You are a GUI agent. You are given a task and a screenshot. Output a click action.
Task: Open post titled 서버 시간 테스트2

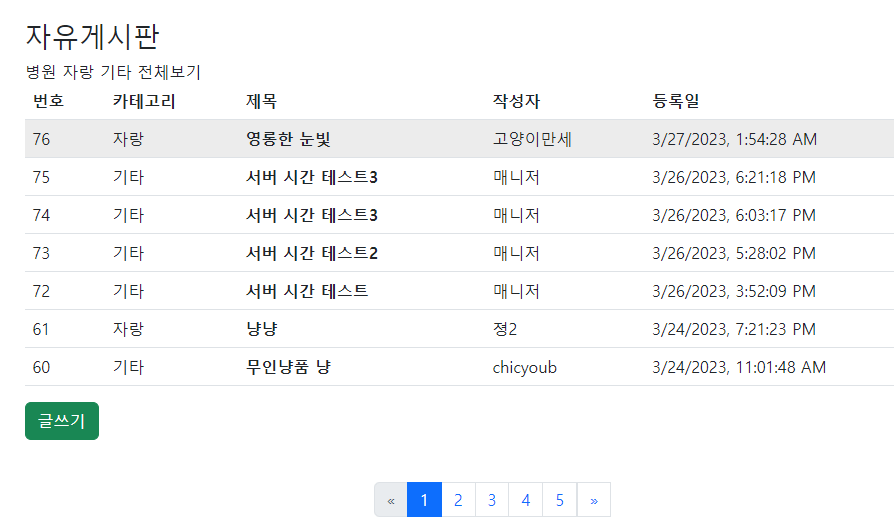pos(312,253)
